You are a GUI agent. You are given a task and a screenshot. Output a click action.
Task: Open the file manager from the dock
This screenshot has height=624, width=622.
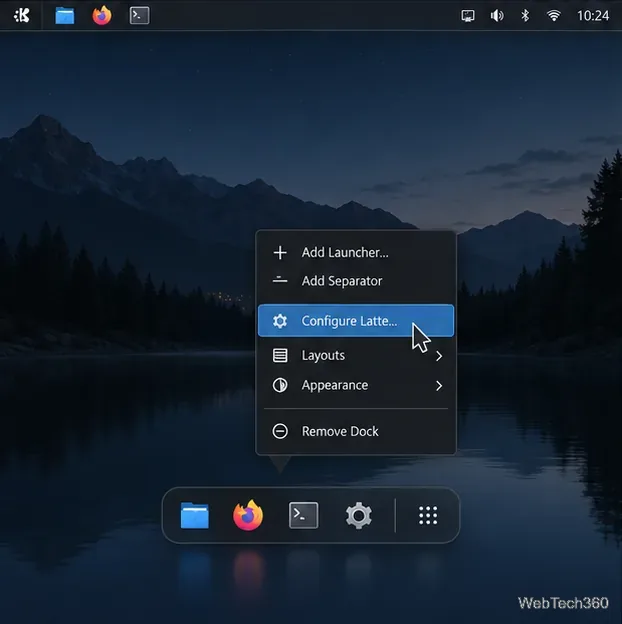pos(194,515)
